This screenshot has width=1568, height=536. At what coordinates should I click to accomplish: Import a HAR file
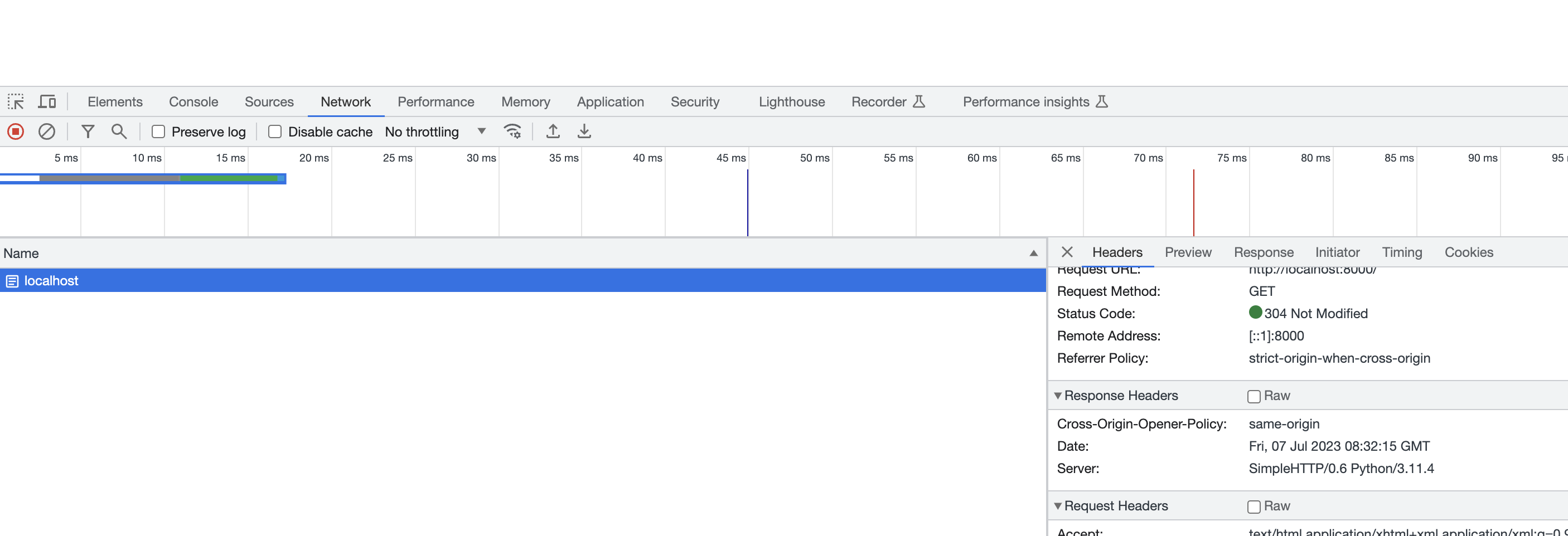tap(553, 131)
